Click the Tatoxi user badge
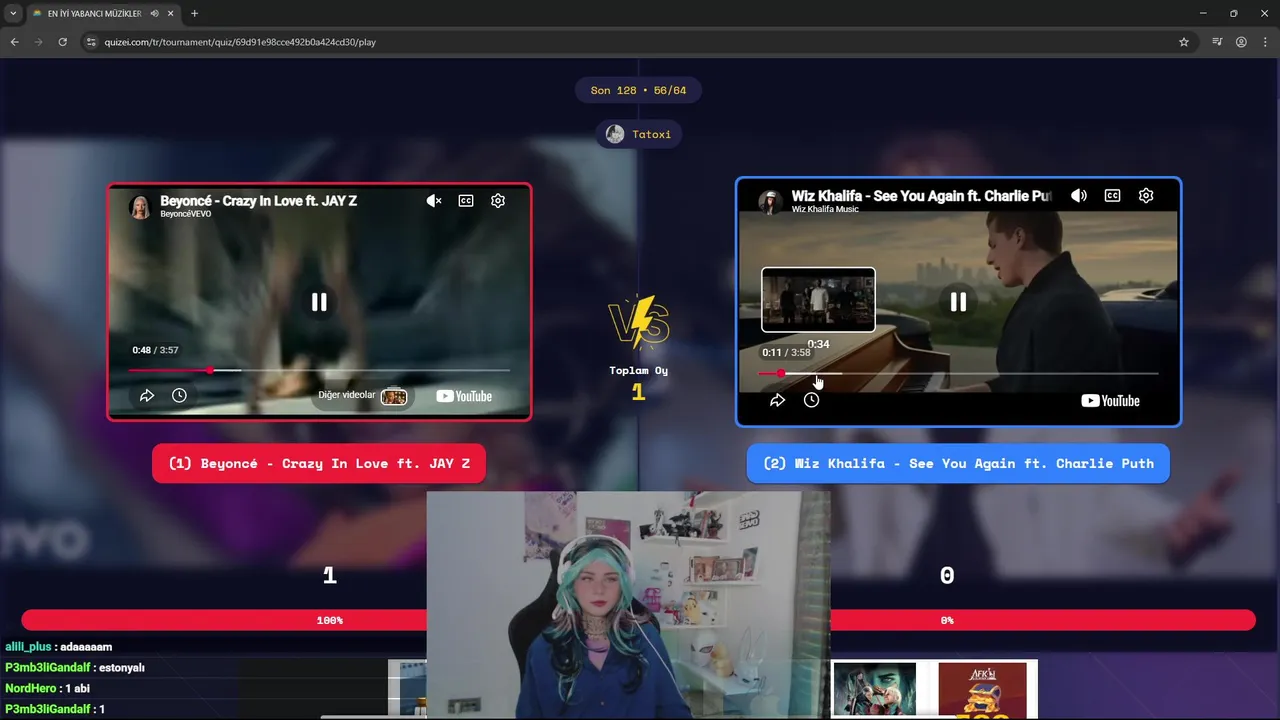Screen dimensions: 1280x720 click(x=639, y=134)
